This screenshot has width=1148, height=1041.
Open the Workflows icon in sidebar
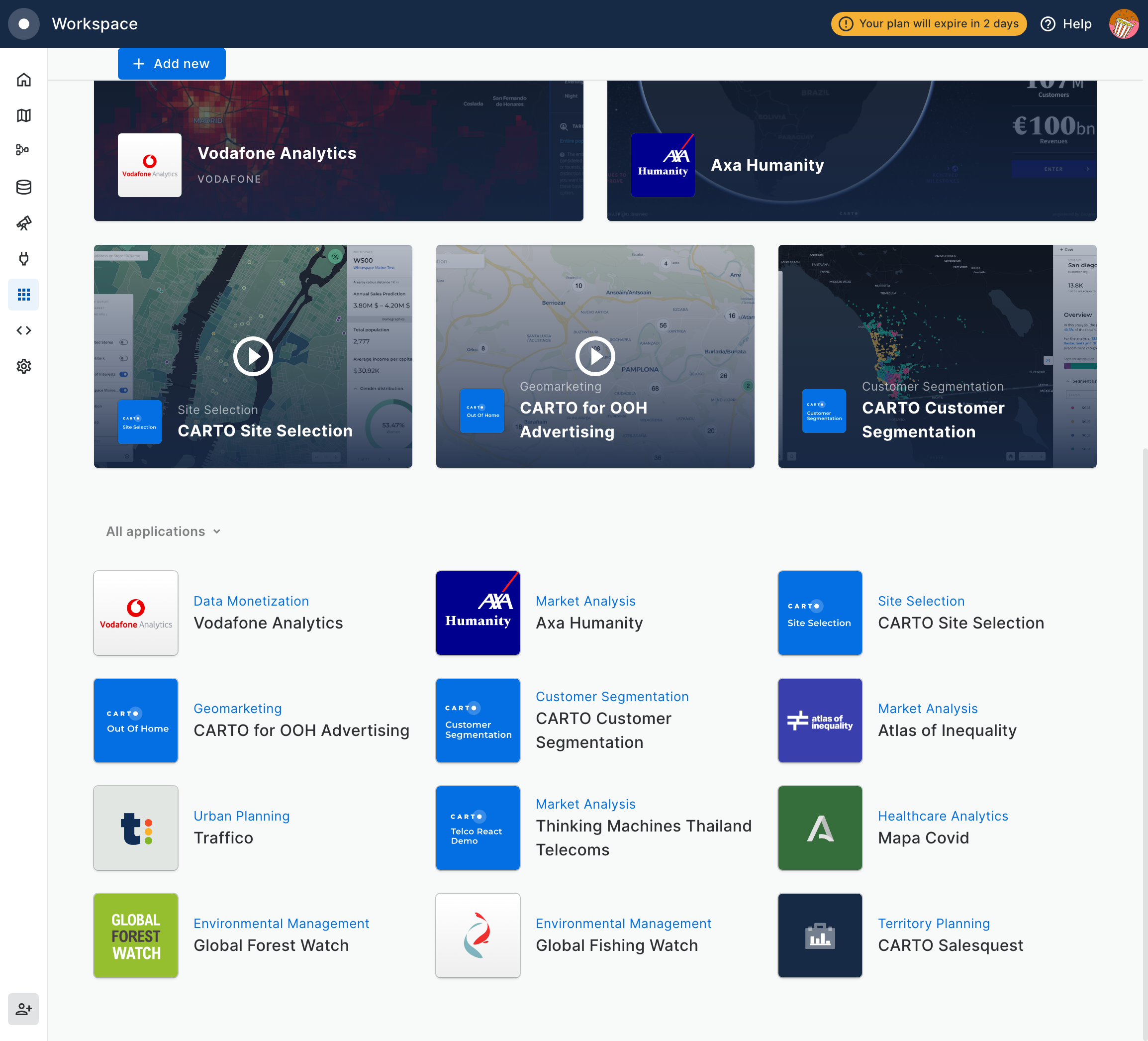[x=23, y=150]
